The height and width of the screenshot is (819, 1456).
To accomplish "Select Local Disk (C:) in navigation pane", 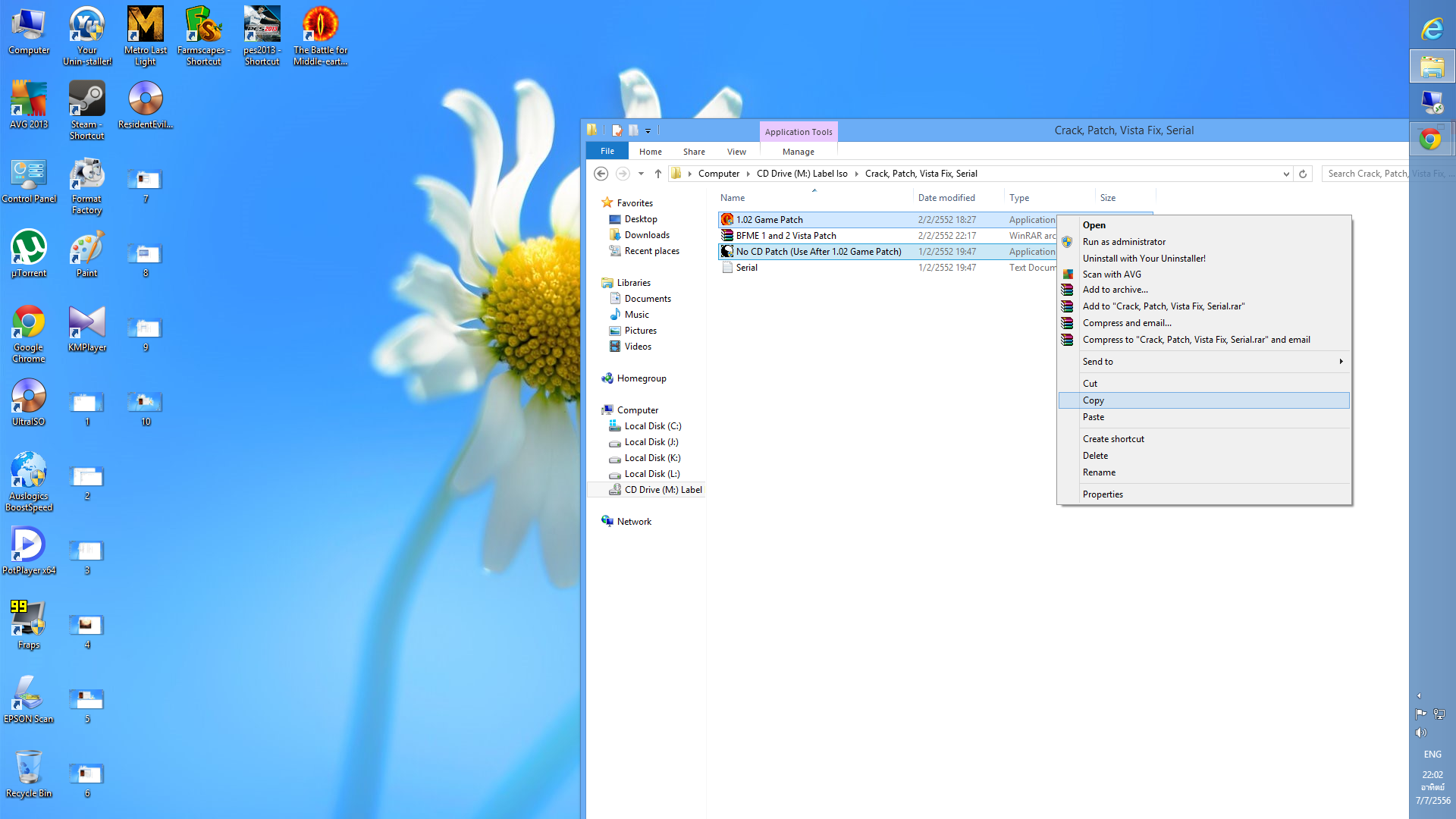I will pos(652,426).
